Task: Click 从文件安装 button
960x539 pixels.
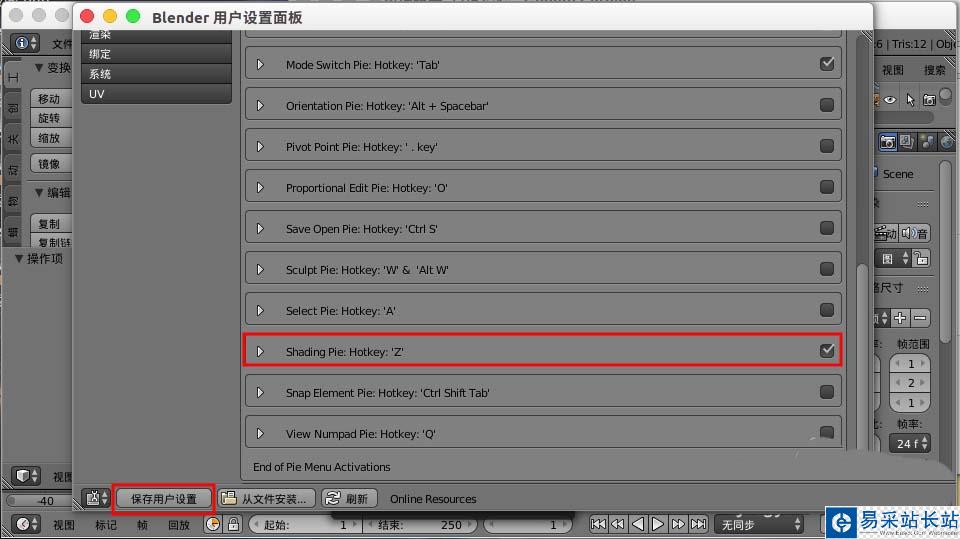Action: click(x=266, y=499)
